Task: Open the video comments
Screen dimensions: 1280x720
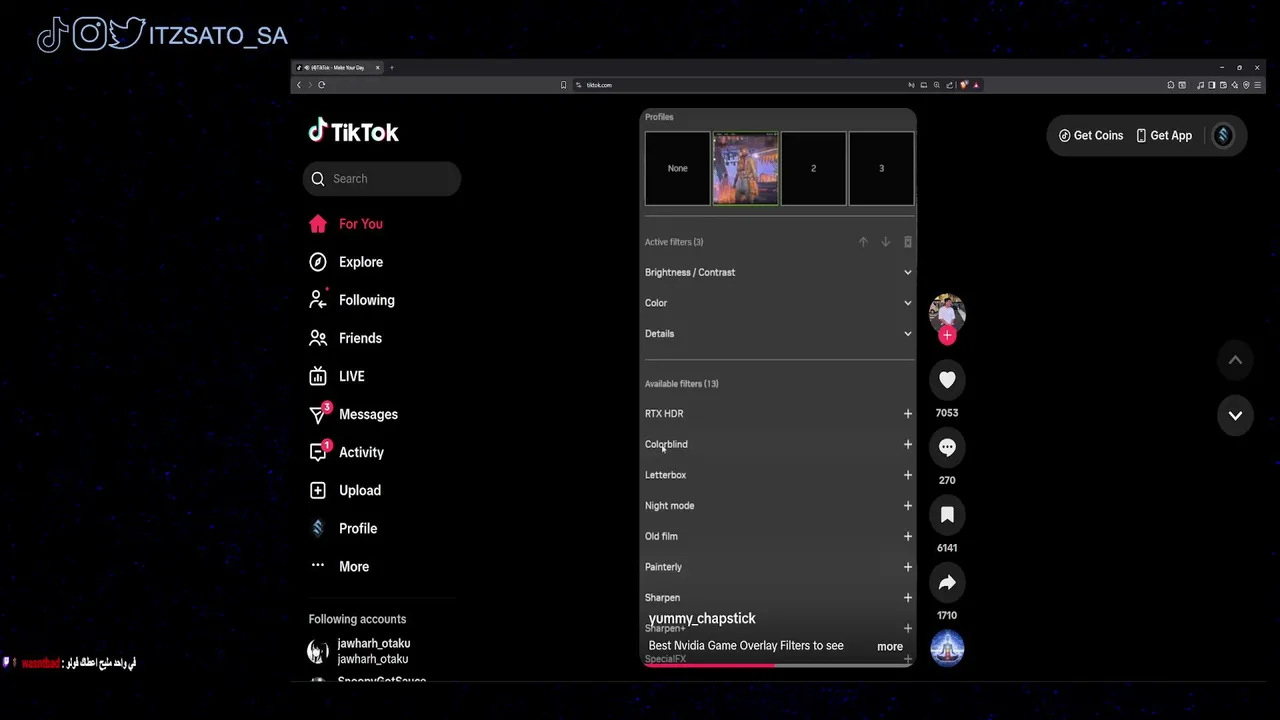Action: click(947, 448)
